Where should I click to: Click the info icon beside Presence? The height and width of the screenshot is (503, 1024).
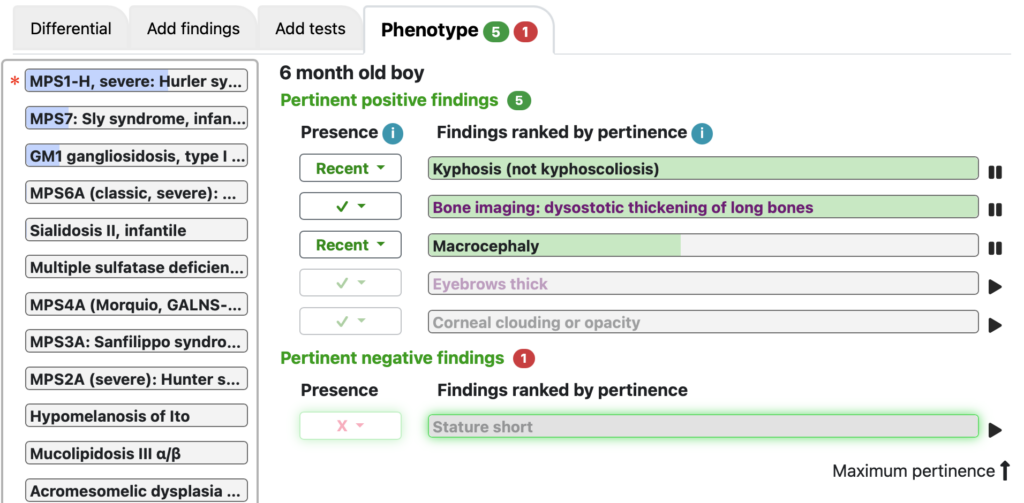tap(392, 134)
